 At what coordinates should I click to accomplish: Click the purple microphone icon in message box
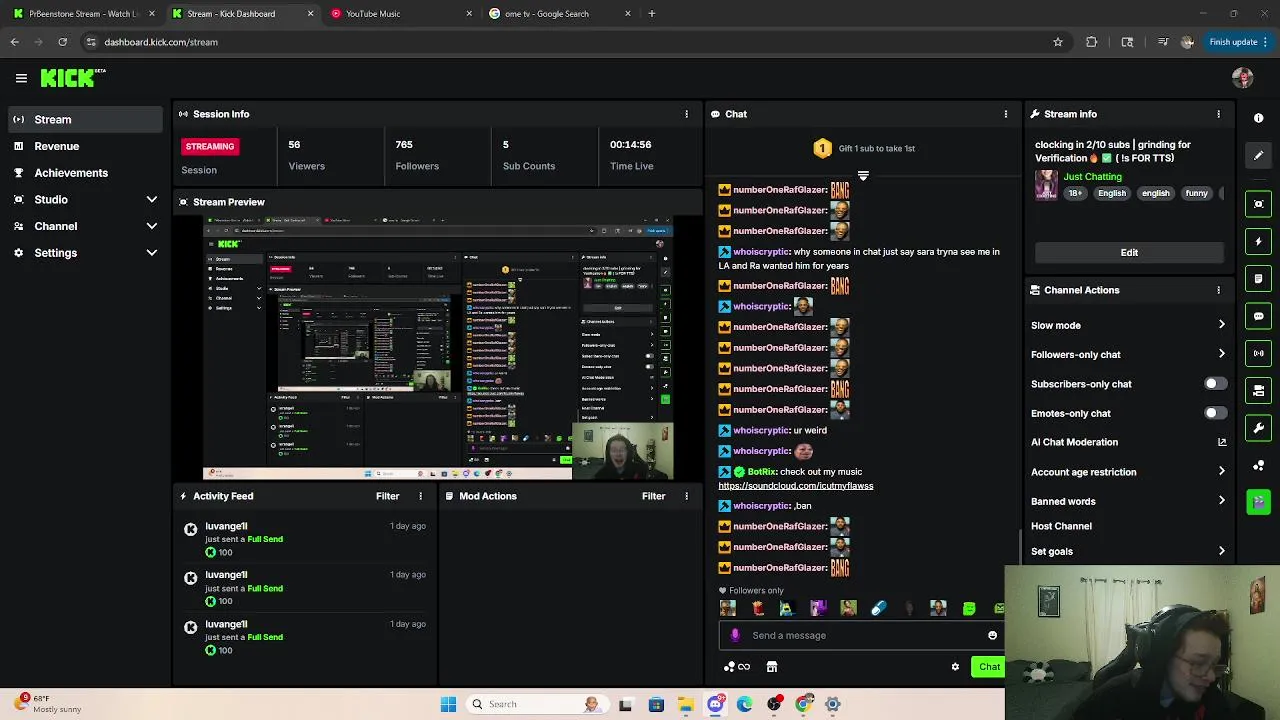tap(735, 635)
